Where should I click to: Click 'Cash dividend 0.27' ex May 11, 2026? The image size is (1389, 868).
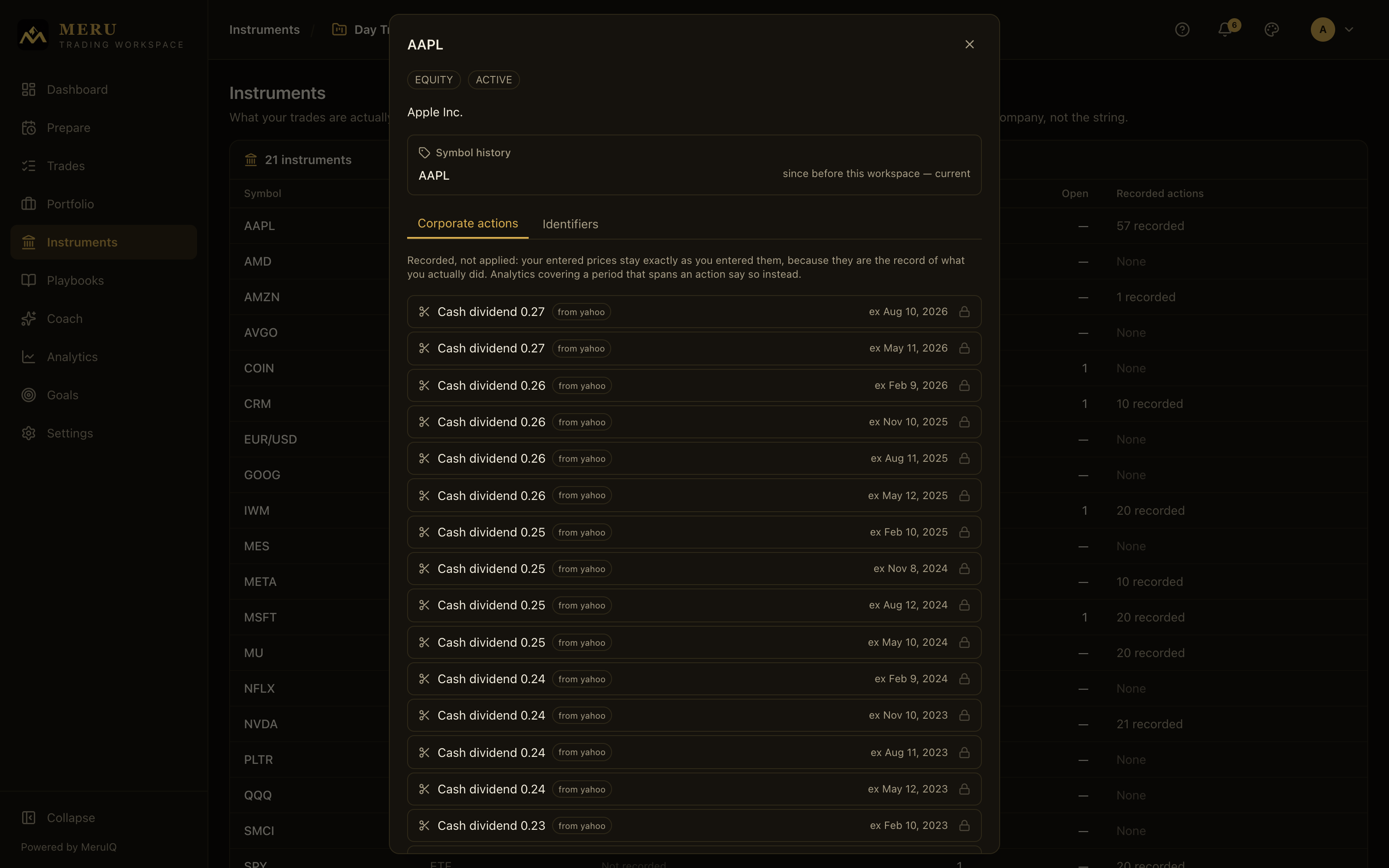coord(491,349)
